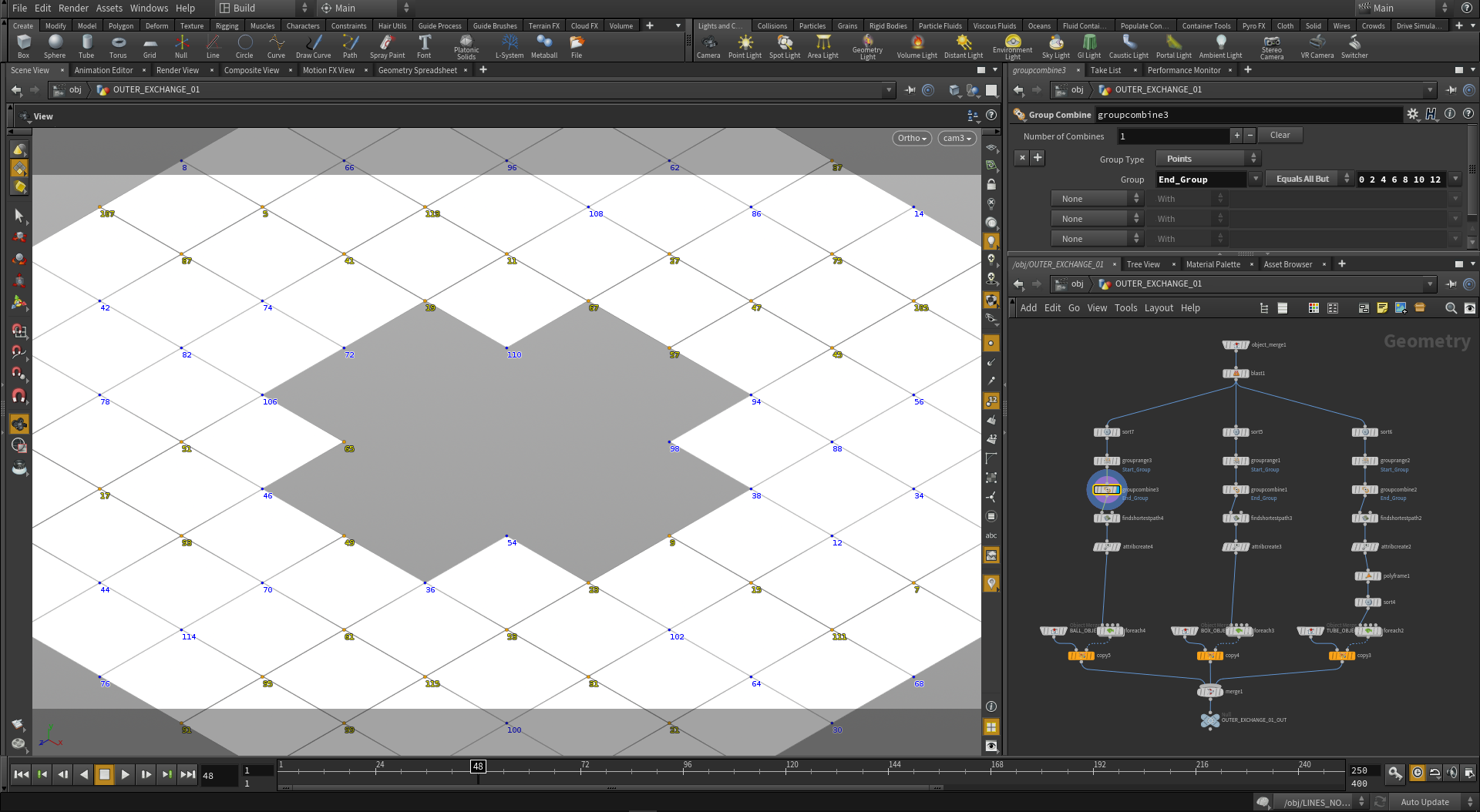Toggle display points in viewport toolbar
The image size is (1480, 812).
pos(991,343)
